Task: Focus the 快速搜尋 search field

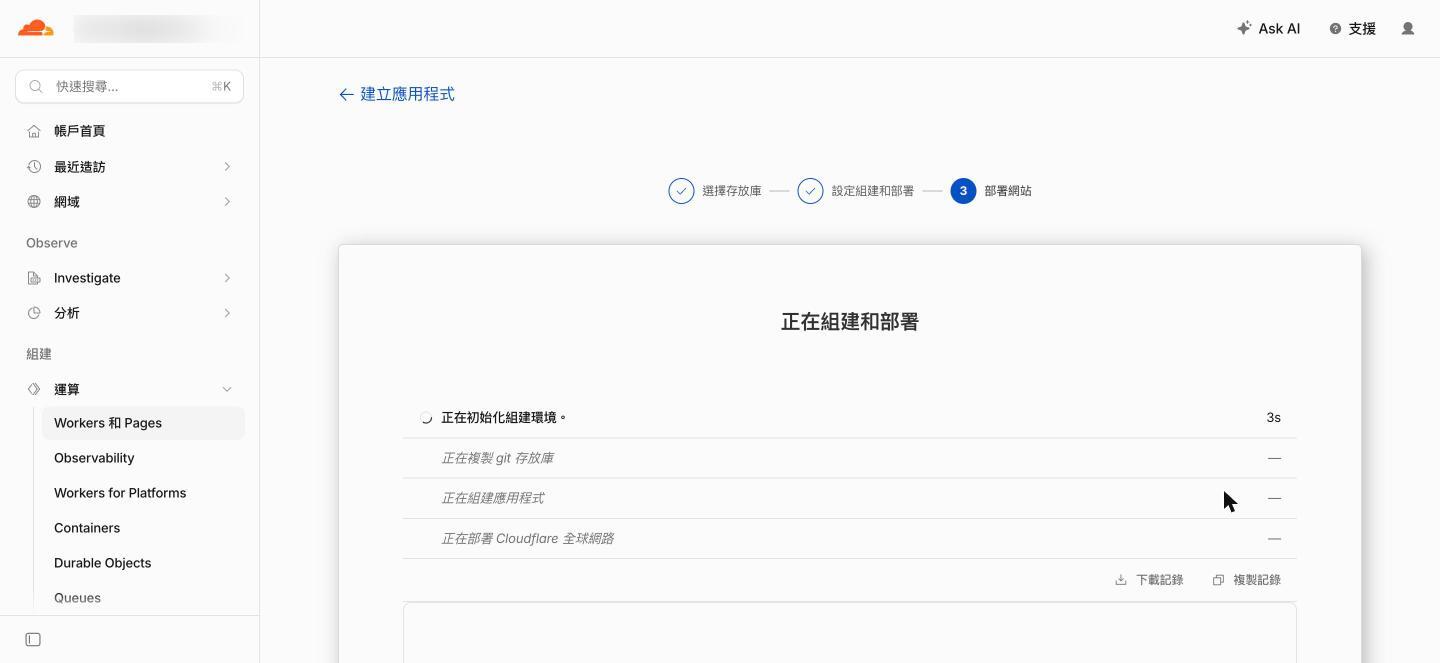Action: [130, 86]
